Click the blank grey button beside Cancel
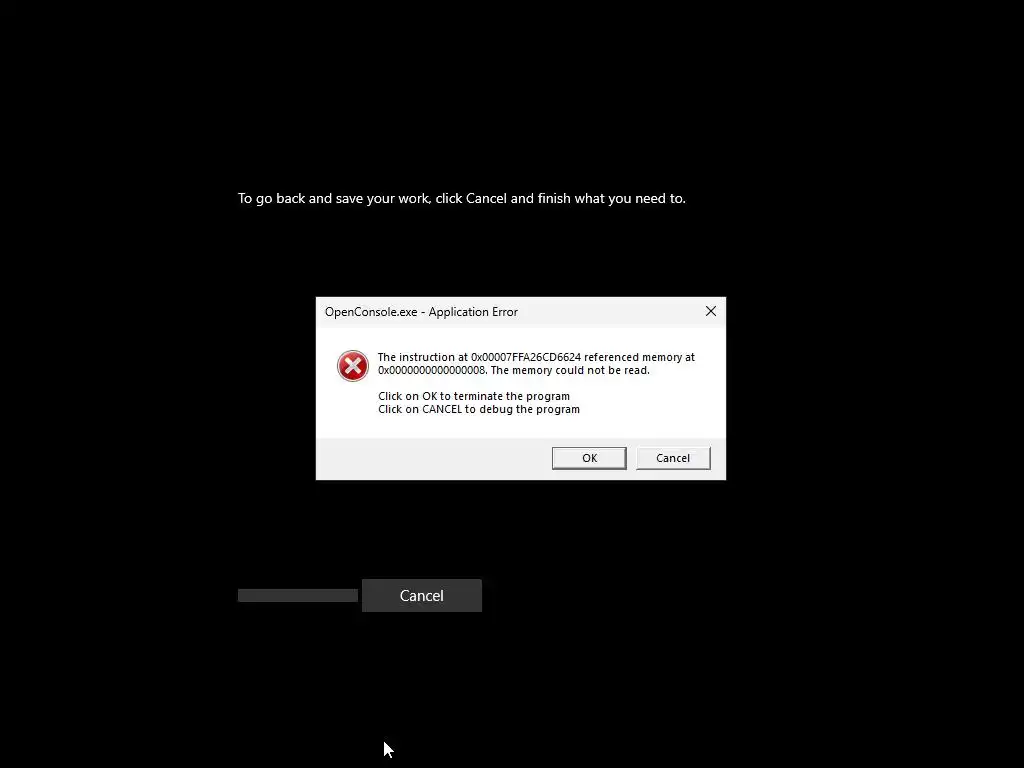1024x768 pixels. click(x=298, y=596)
